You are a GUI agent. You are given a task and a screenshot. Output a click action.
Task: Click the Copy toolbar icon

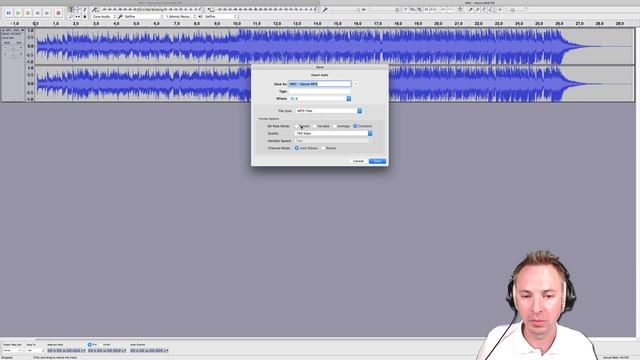coord(413,9)
